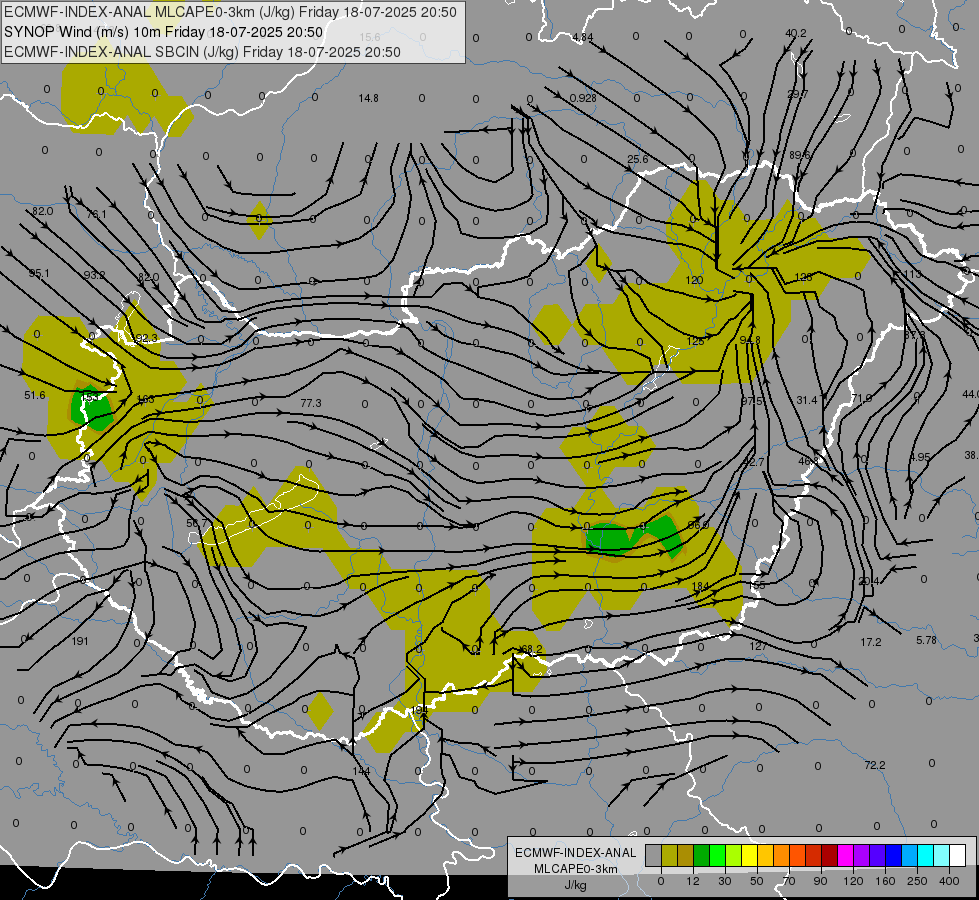Click map value 92.3

tap(147, 339)
